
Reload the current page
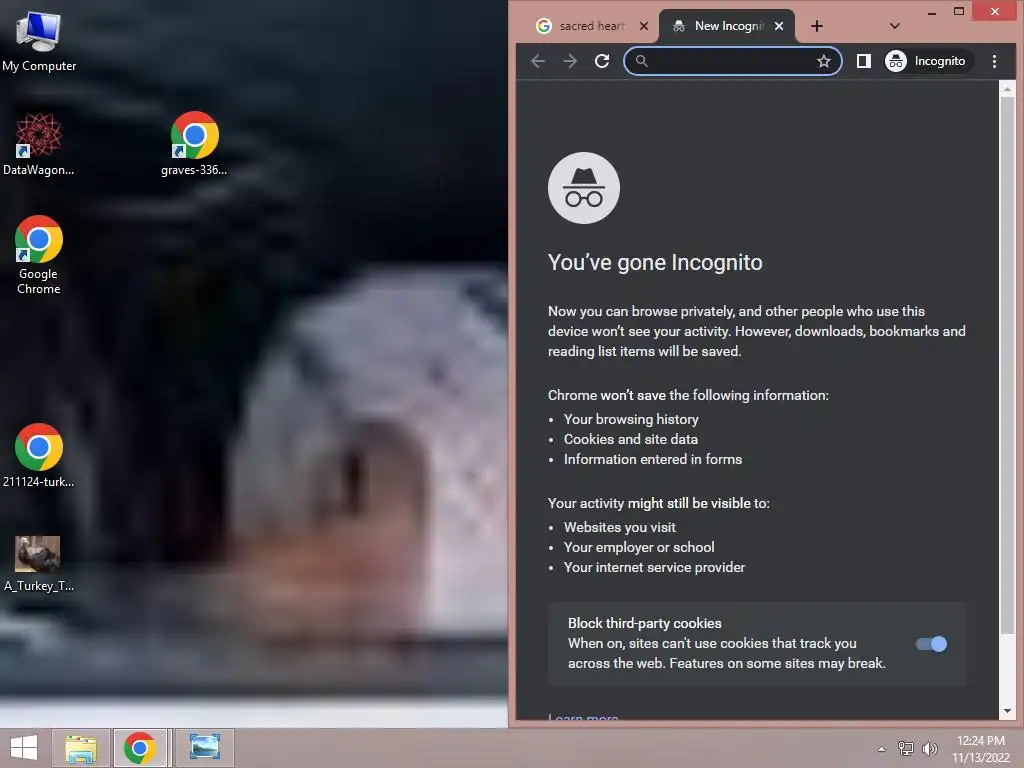[x=602, y=61]
